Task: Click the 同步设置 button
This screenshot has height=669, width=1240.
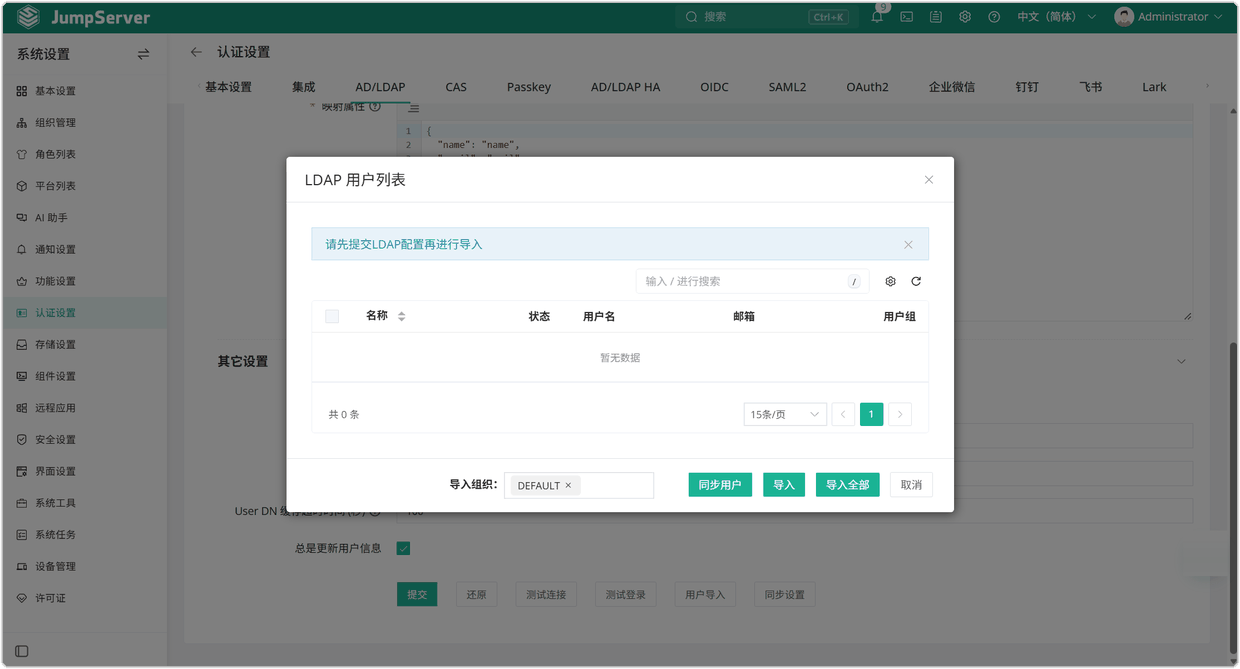Action: (x=785, y=595)
